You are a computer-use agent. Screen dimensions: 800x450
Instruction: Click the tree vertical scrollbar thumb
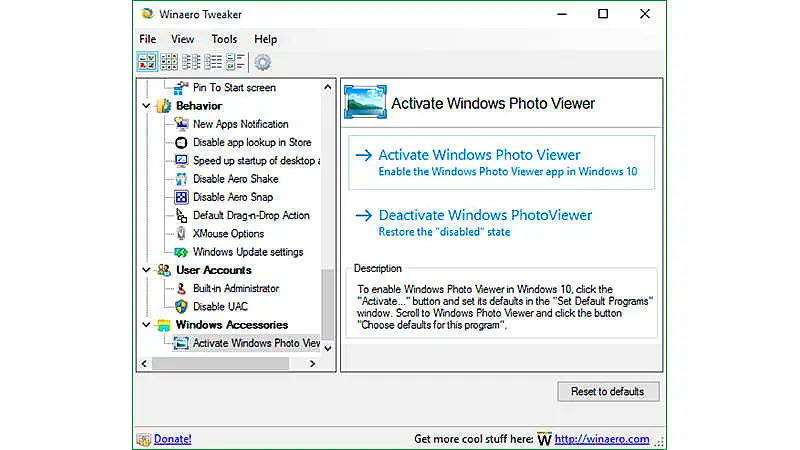[x=328, y=304]
